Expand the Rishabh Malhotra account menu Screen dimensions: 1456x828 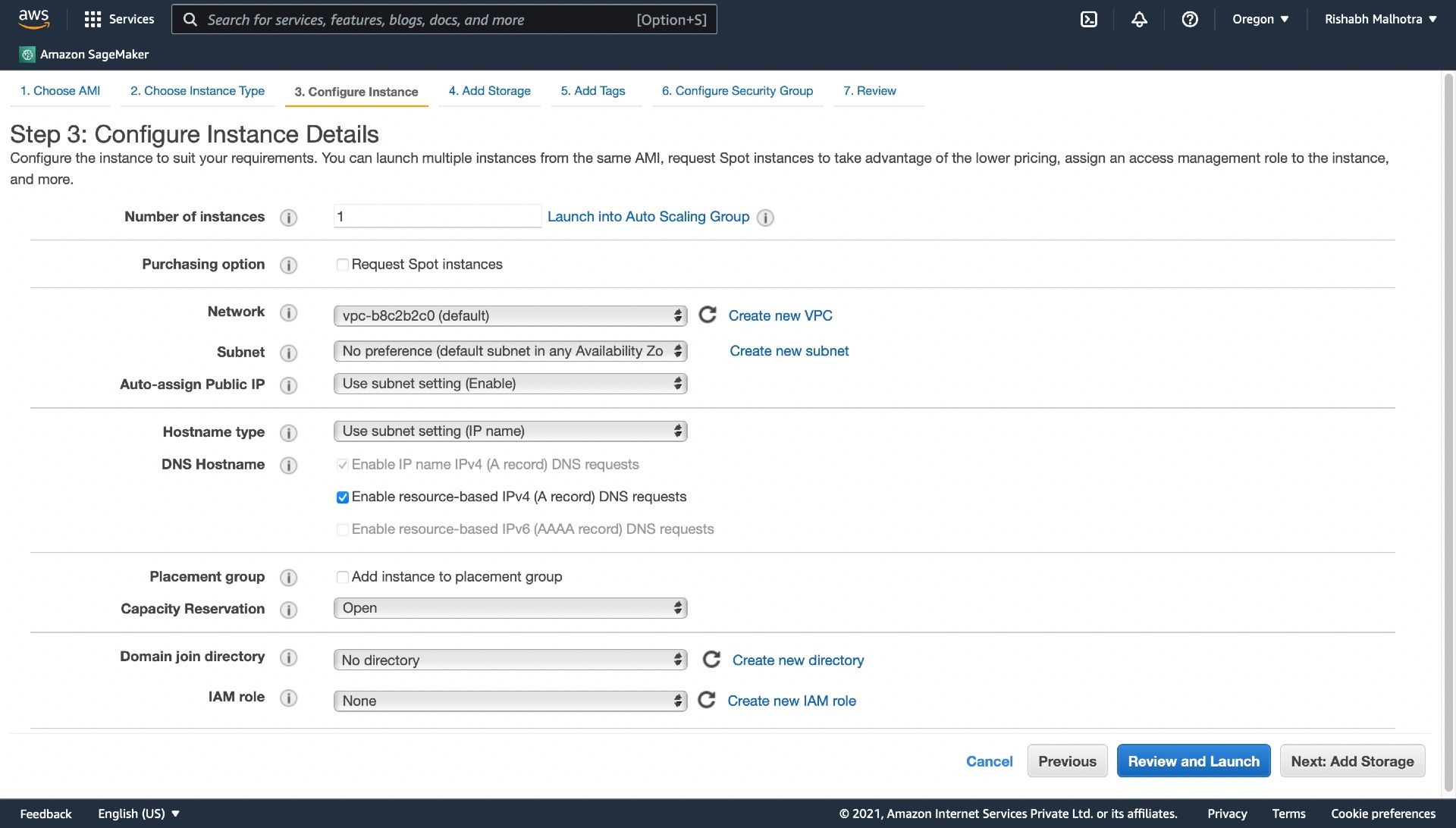coord(1380,19)
